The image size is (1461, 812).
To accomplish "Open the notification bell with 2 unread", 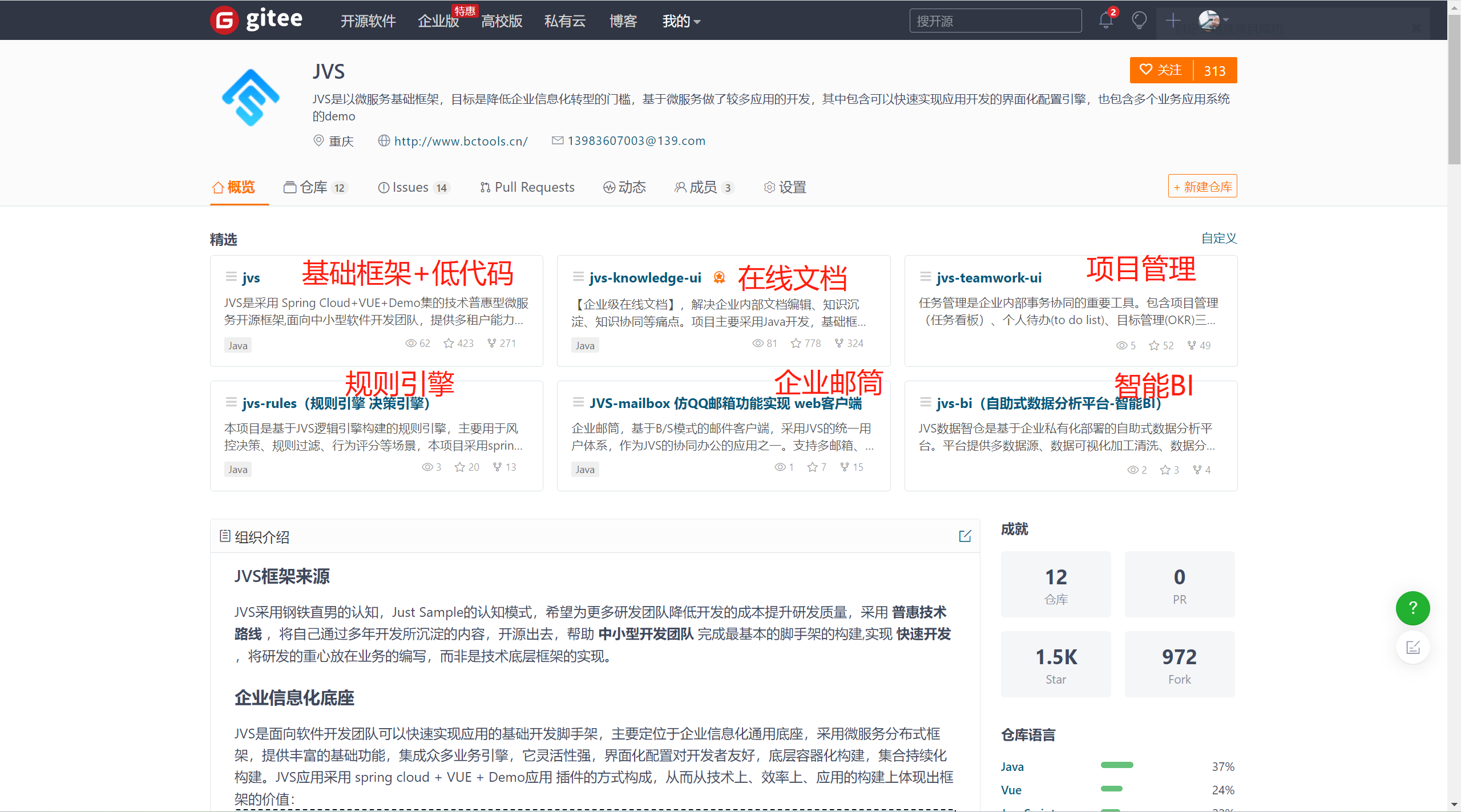I will click(x=1105, y=20).
